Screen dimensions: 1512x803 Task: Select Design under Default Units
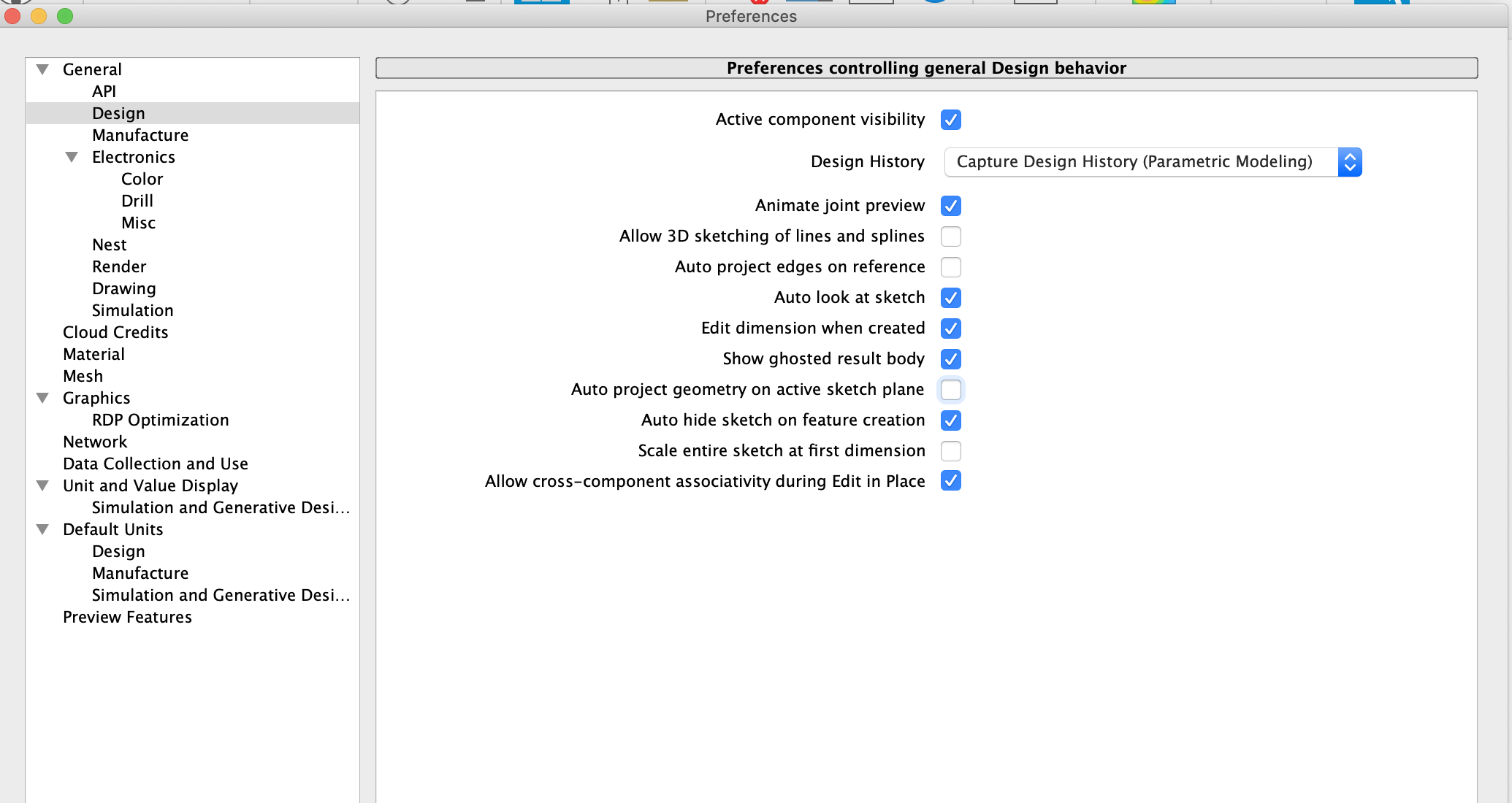pos(118,551)
